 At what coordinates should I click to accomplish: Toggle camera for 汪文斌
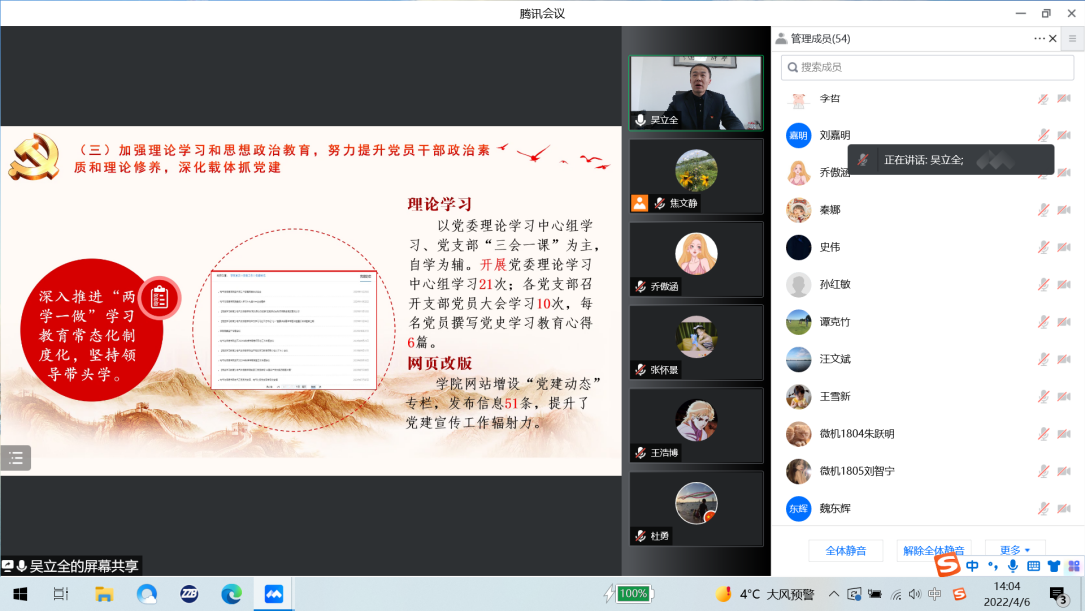pyautogui.click(x=1063, y=358)
